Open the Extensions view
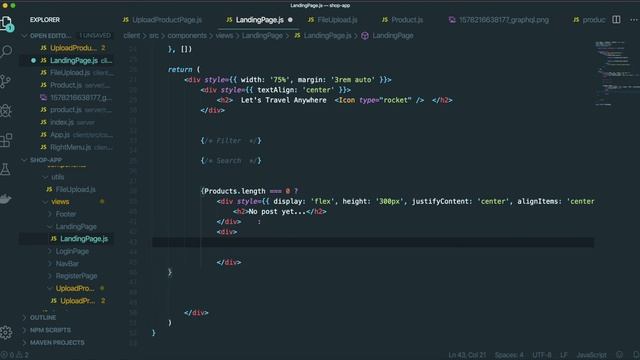The height and width of the screenshot is (360, 640). coord(6,140)
